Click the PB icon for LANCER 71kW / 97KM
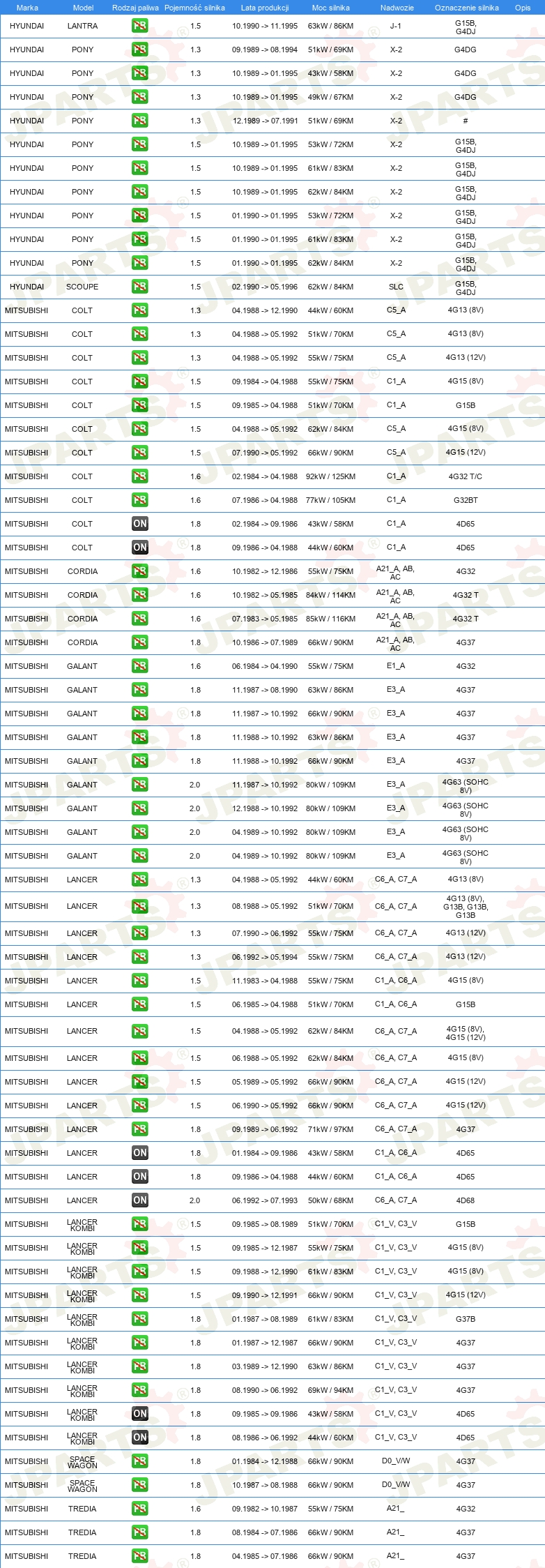Viewport: 545px width, 1568px height. (x=139, y=1129)
